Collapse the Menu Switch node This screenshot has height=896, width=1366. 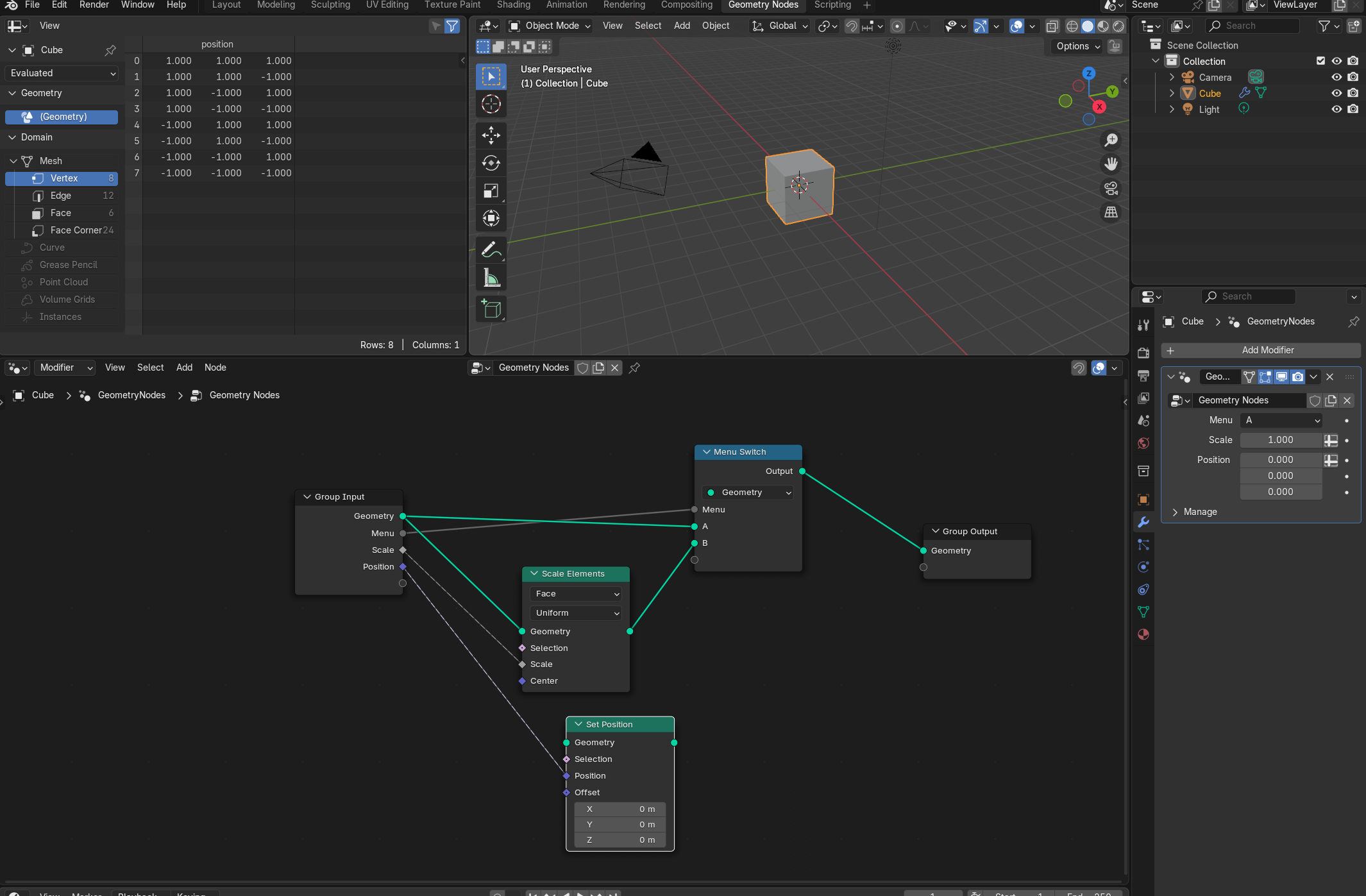707,452
